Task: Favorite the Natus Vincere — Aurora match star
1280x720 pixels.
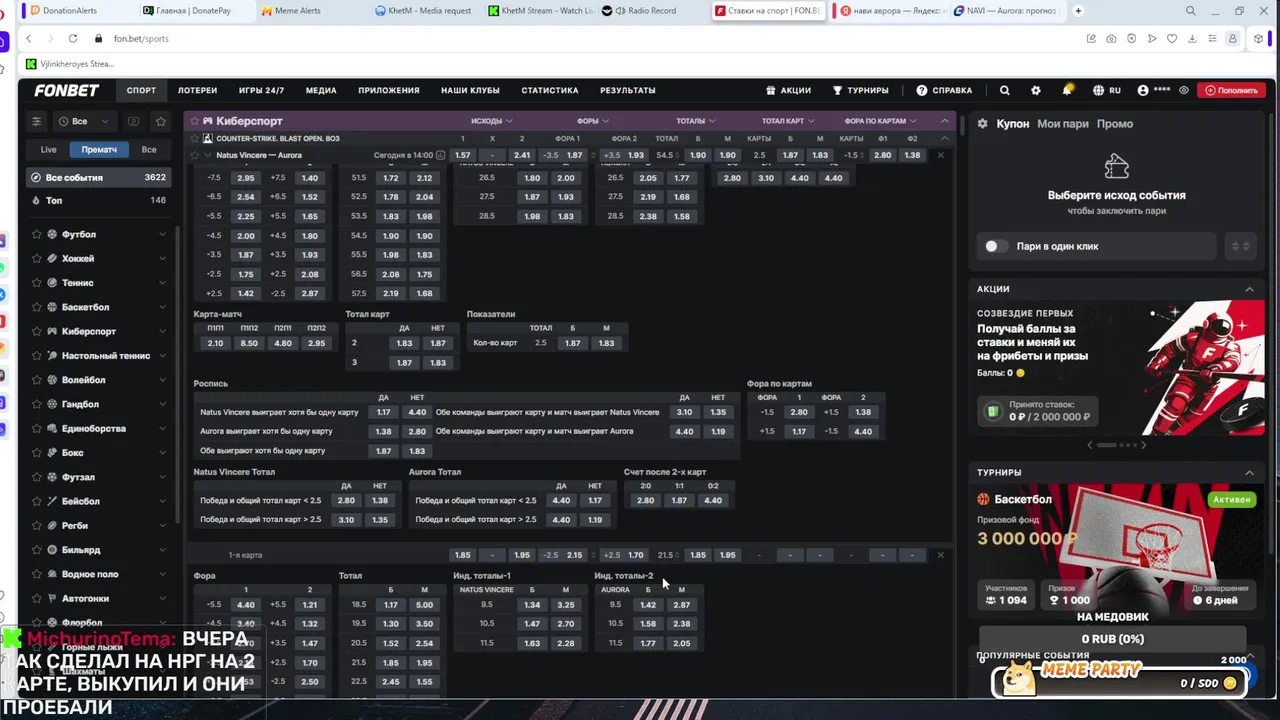Action: click(x=193, y=155)
